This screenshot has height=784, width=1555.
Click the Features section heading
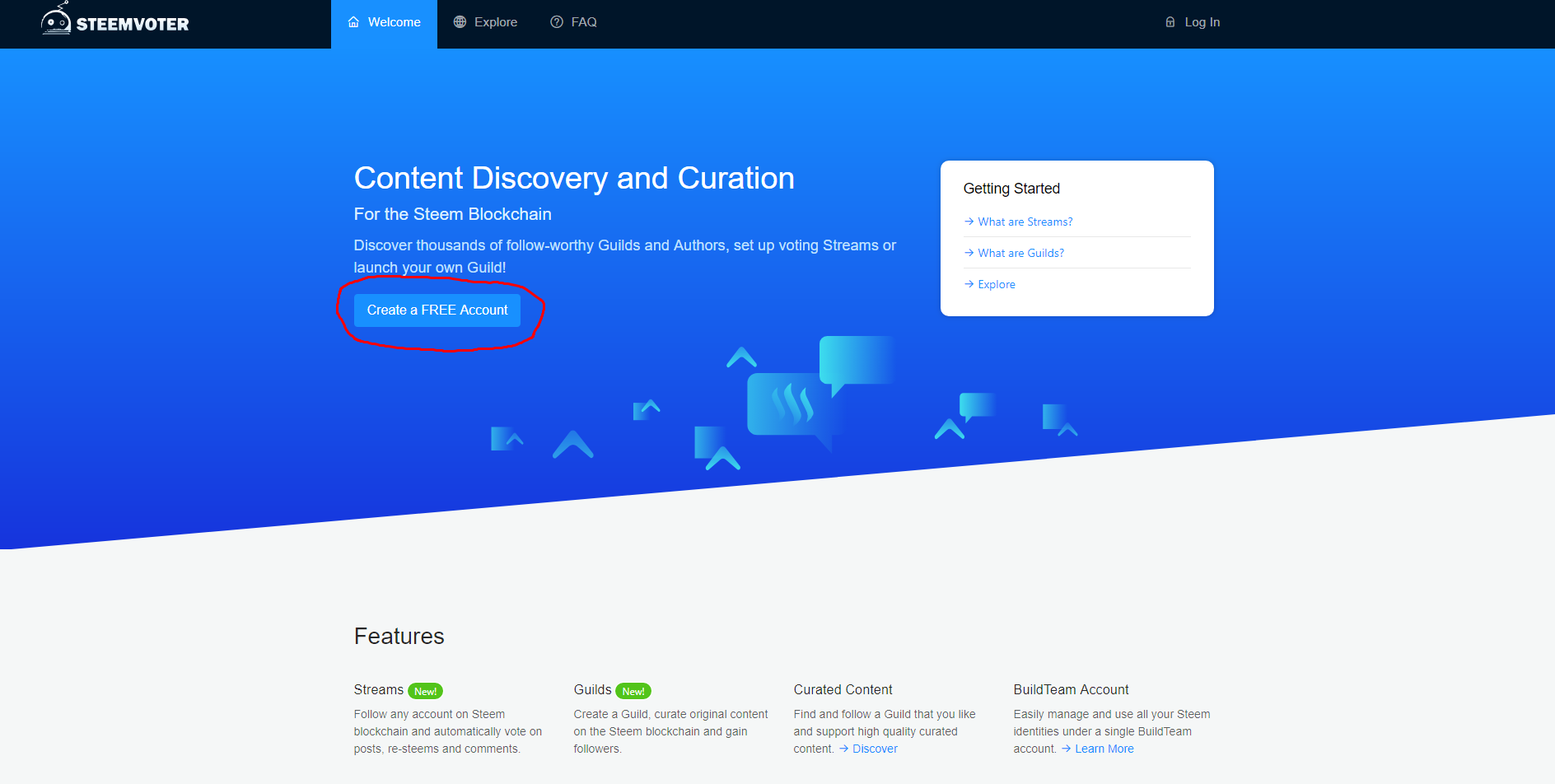[399, 636]
